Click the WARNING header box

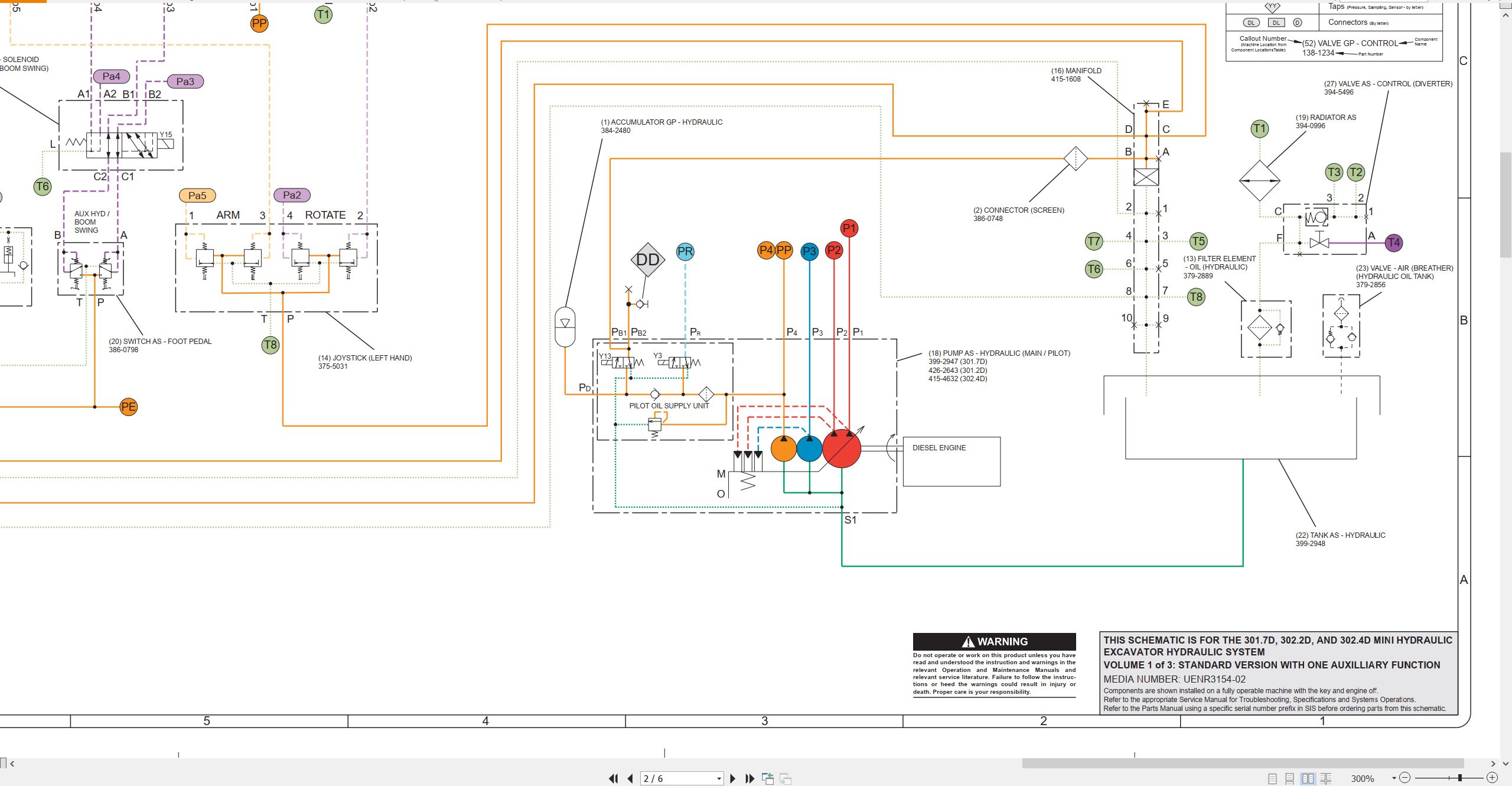pyautogui.click(x=995, y=642)
